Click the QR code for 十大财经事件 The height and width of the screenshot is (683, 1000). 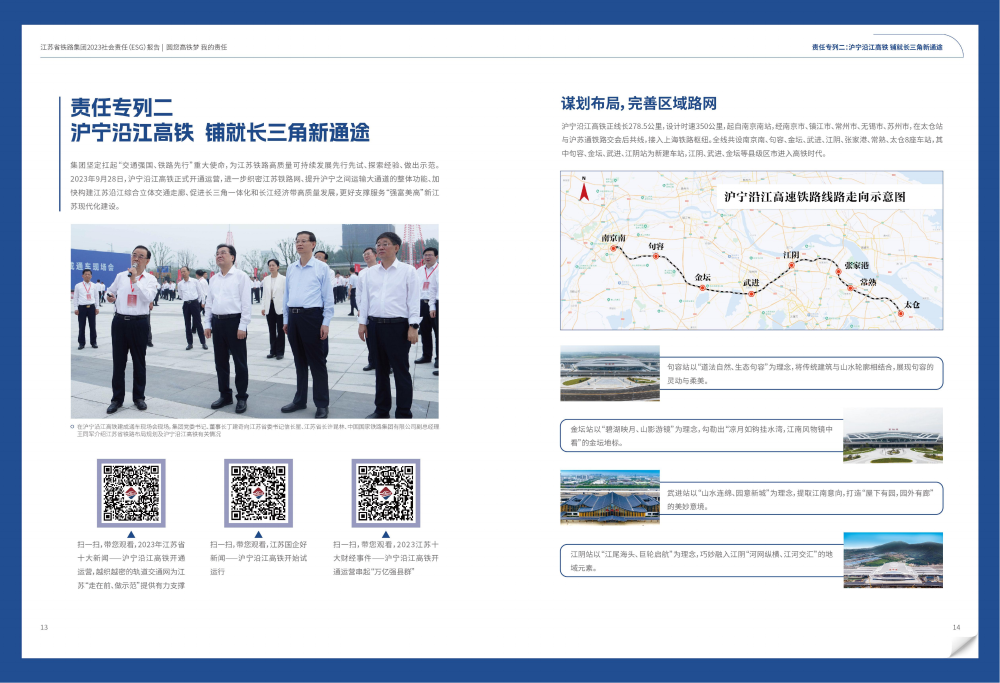pos(386,492)
